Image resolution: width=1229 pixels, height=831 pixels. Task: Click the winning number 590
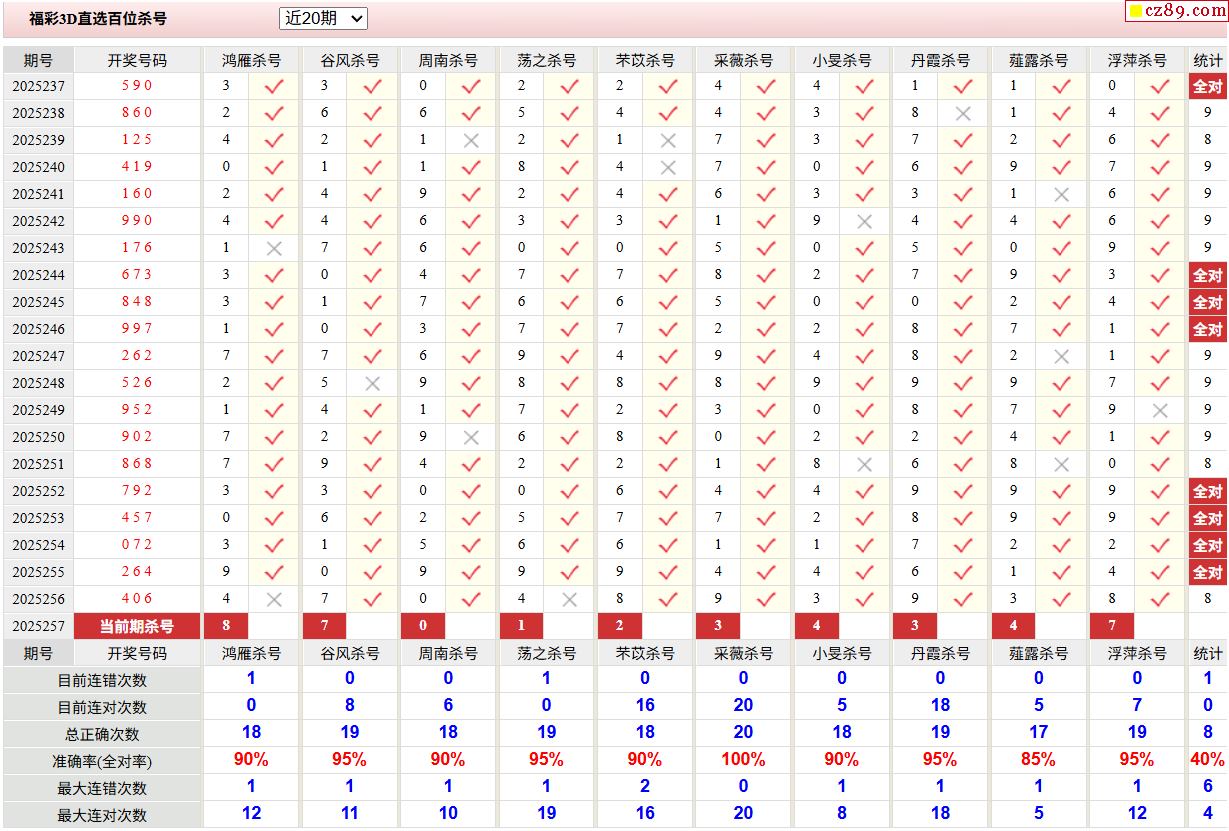137,86
